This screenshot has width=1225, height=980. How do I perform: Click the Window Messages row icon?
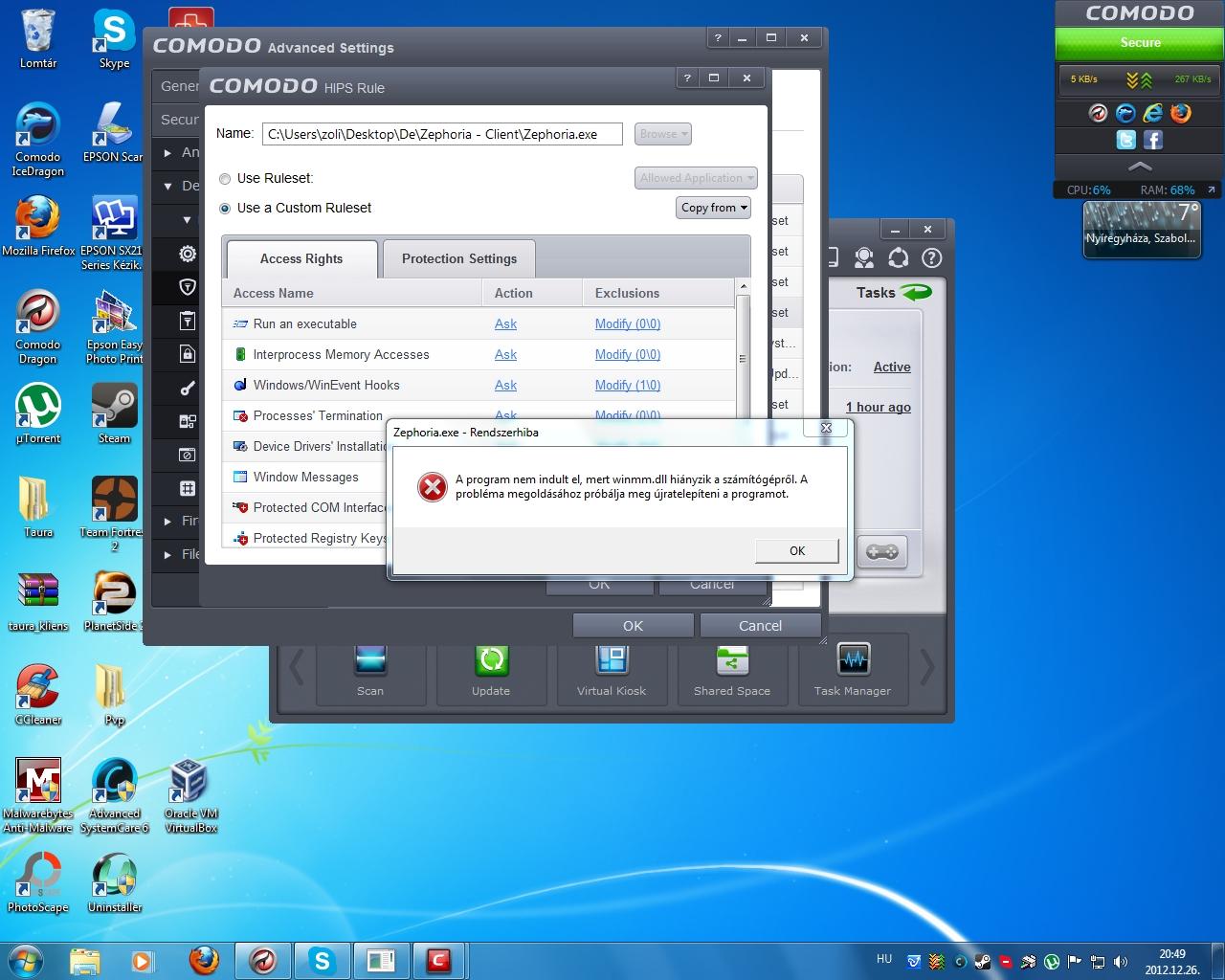click(x=240, y=477)
